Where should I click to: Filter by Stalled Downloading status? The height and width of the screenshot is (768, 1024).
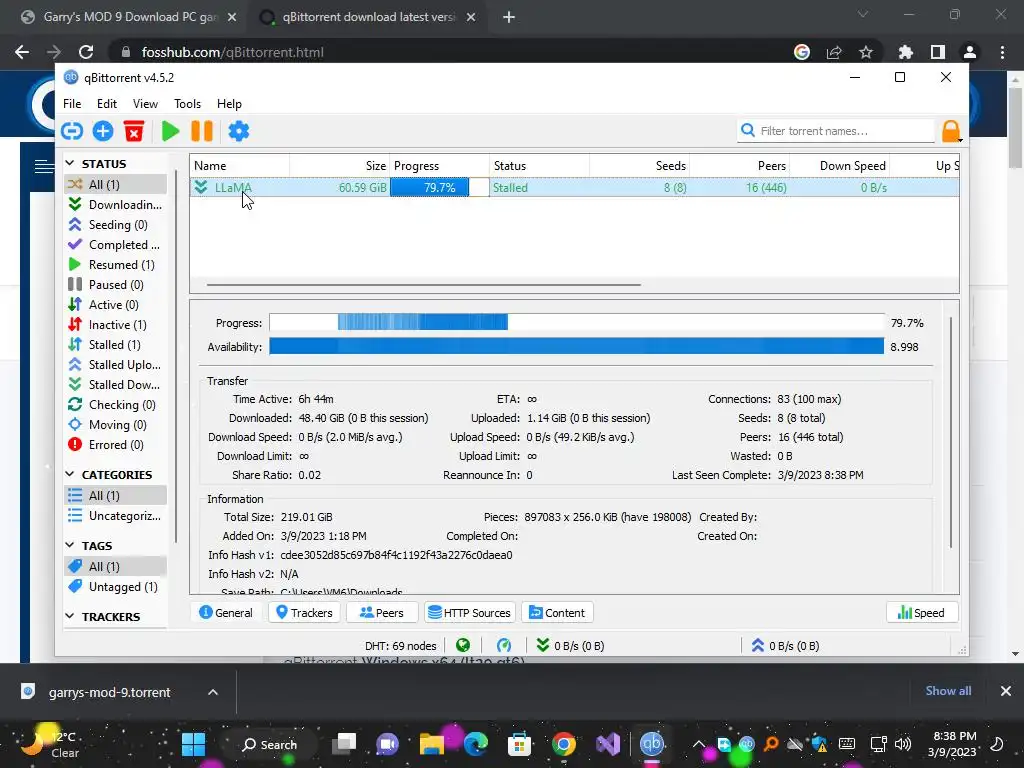click(116, 385)
